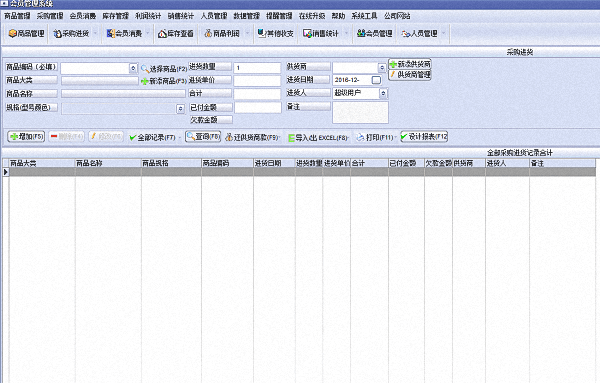The width and height of the screenshot is (600, 383).
Task: Click the 进货单价 input field
Action: point(257,81)
